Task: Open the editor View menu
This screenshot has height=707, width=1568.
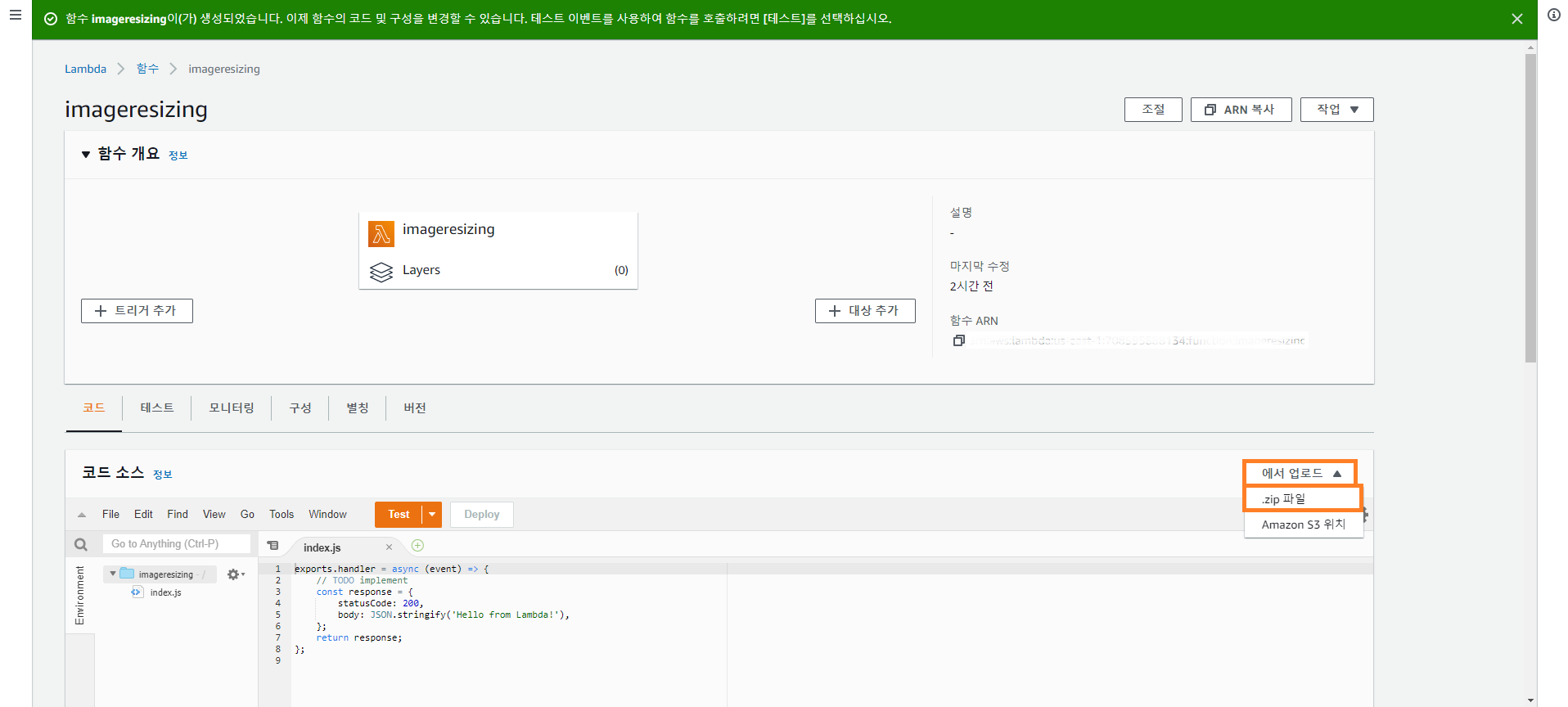Action: pyautogui.click(x=214, y=515)
